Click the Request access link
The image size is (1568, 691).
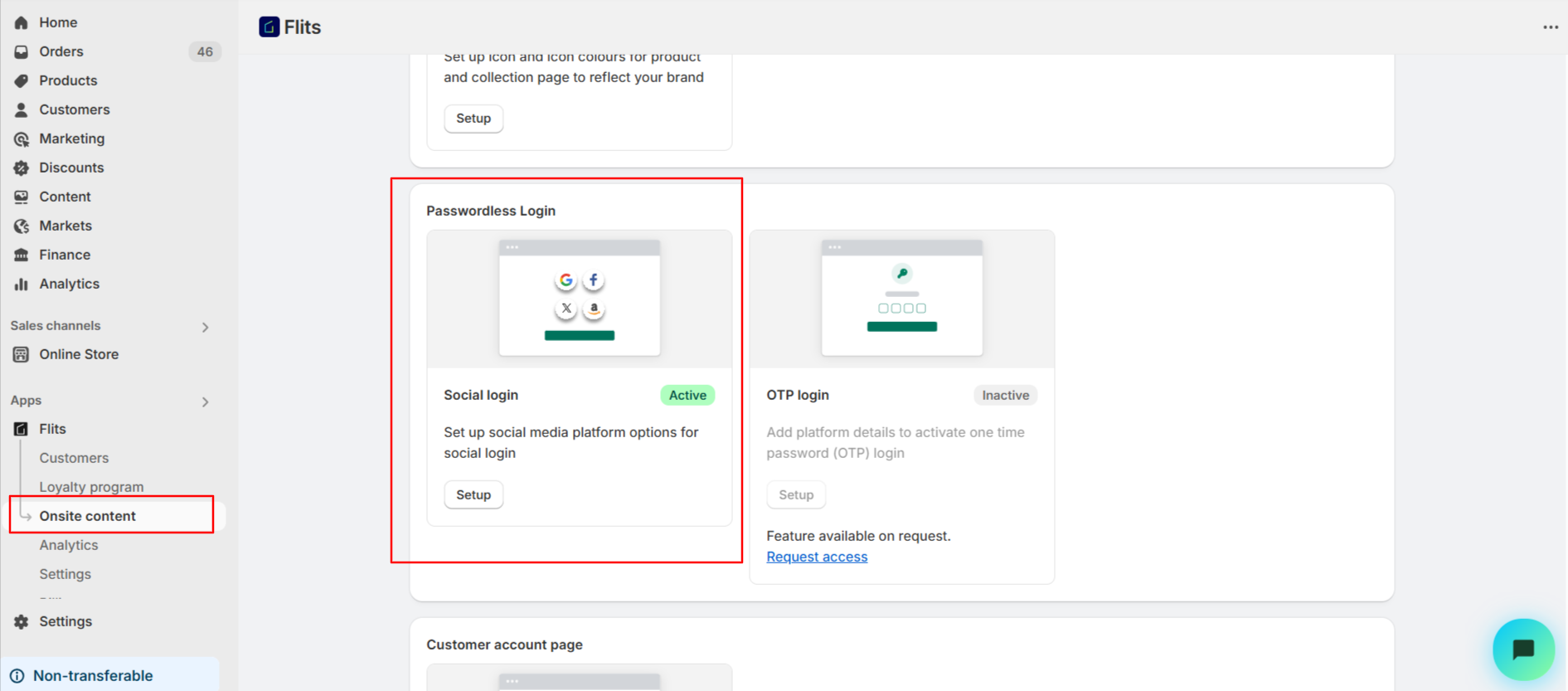coord(817,557)
